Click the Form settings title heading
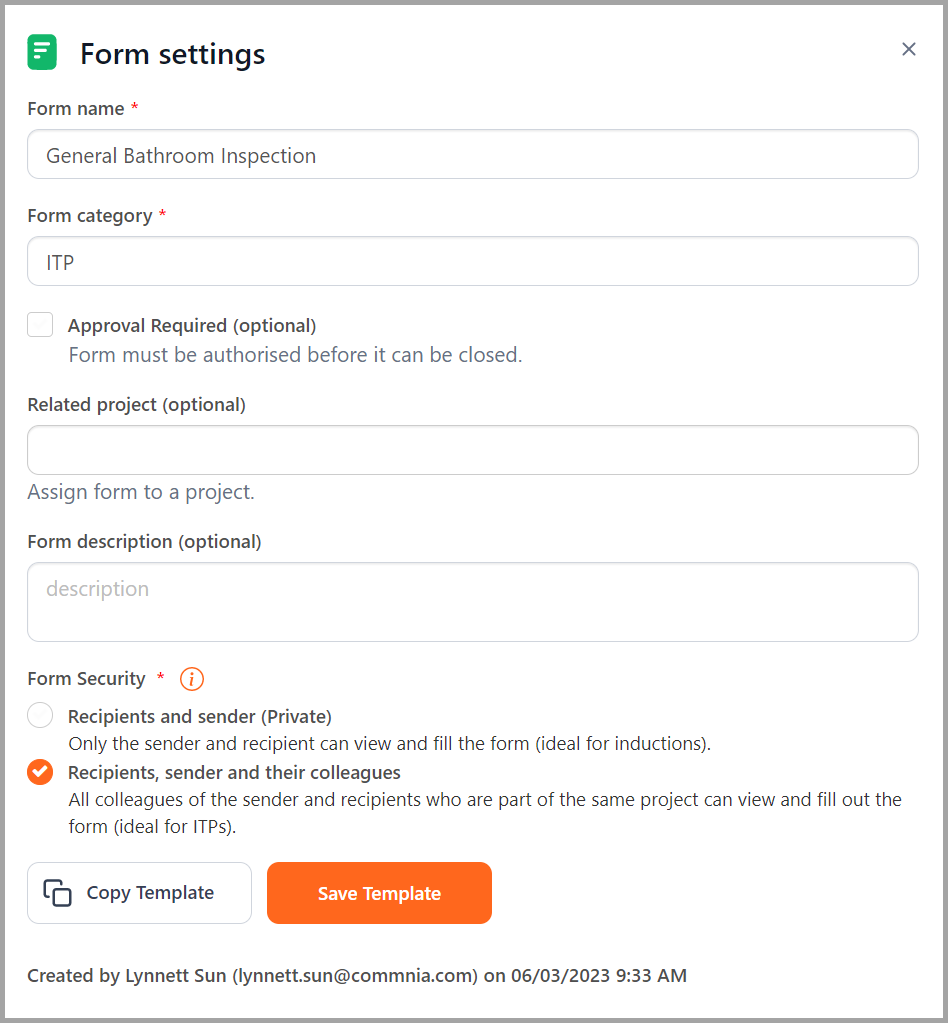This screenshot has height=1023, width=948. coord(172,54)
